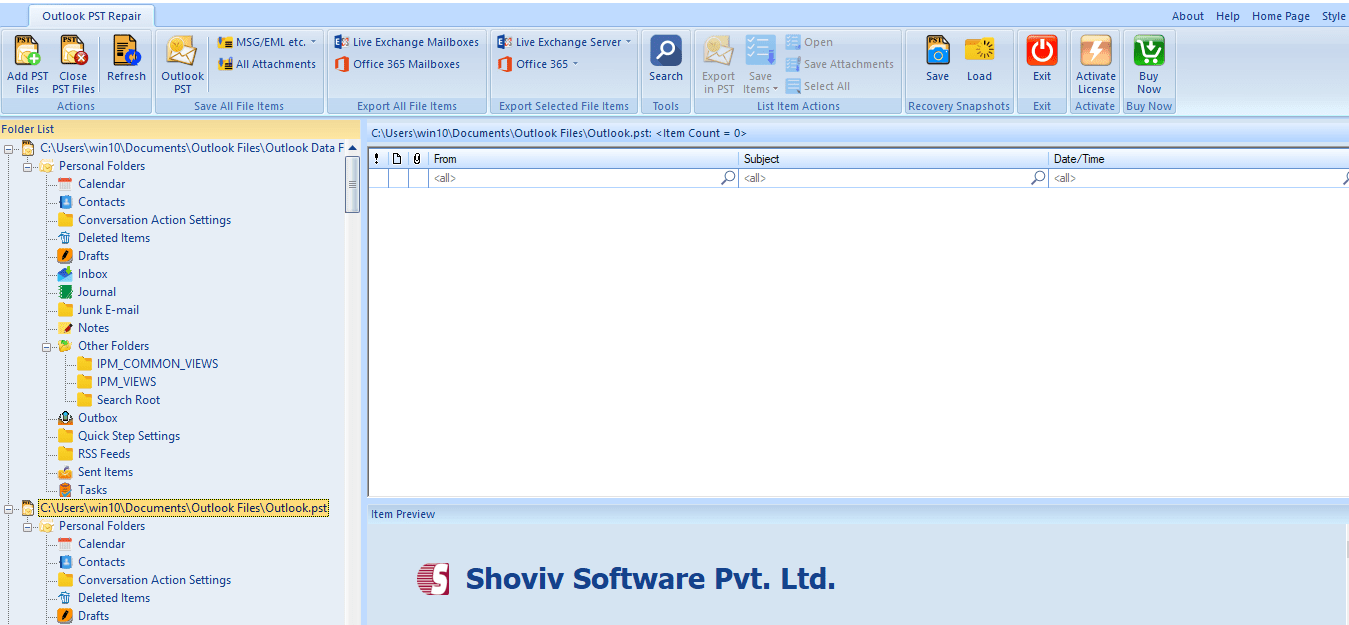Viewport: 1349px width, 625px height.
Task: Open the Home Page link
Action: coord(1281,16)
